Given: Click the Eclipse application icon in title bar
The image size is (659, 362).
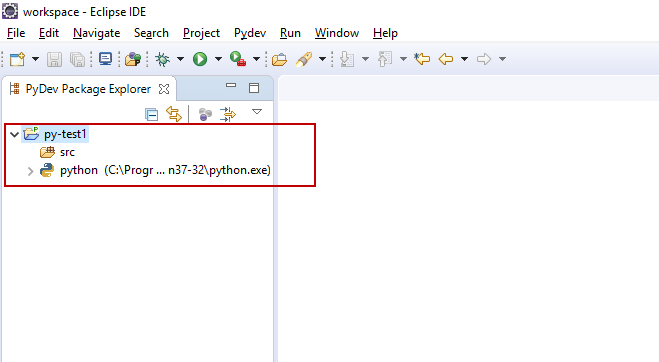Looking at the screenshot, I should [10, 11].
